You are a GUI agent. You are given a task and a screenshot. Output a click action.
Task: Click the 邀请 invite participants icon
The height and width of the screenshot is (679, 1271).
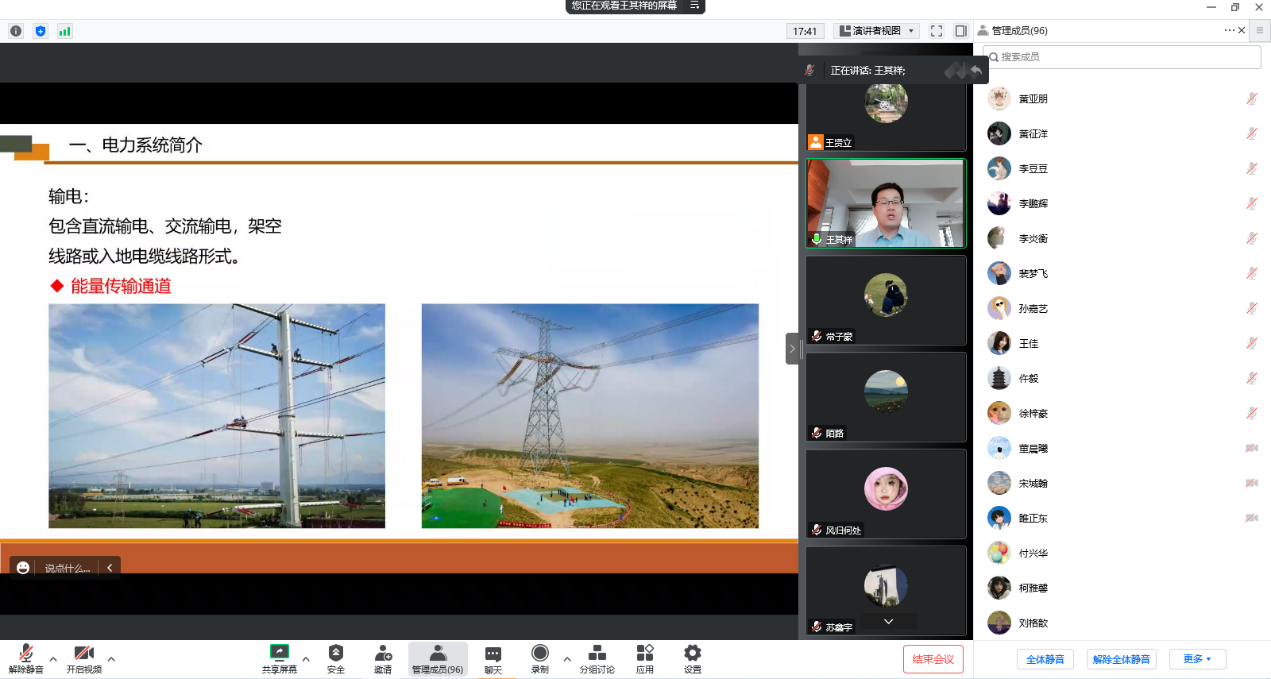tap(383, 653)
